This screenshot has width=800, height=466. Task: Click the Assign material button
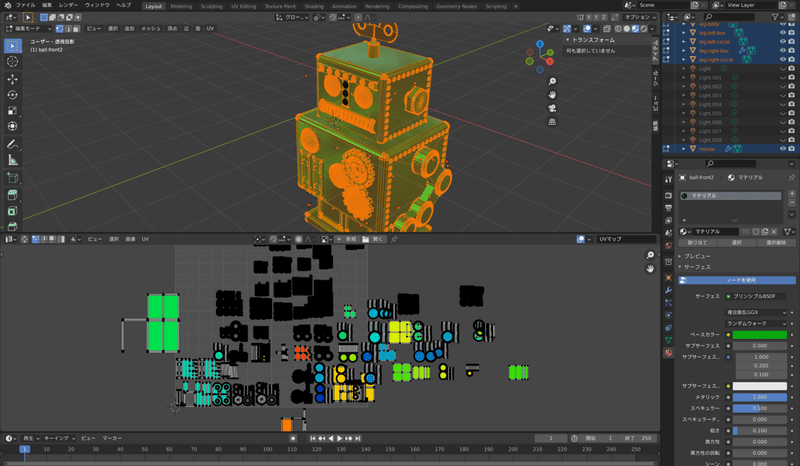click(x=697, y=243)
